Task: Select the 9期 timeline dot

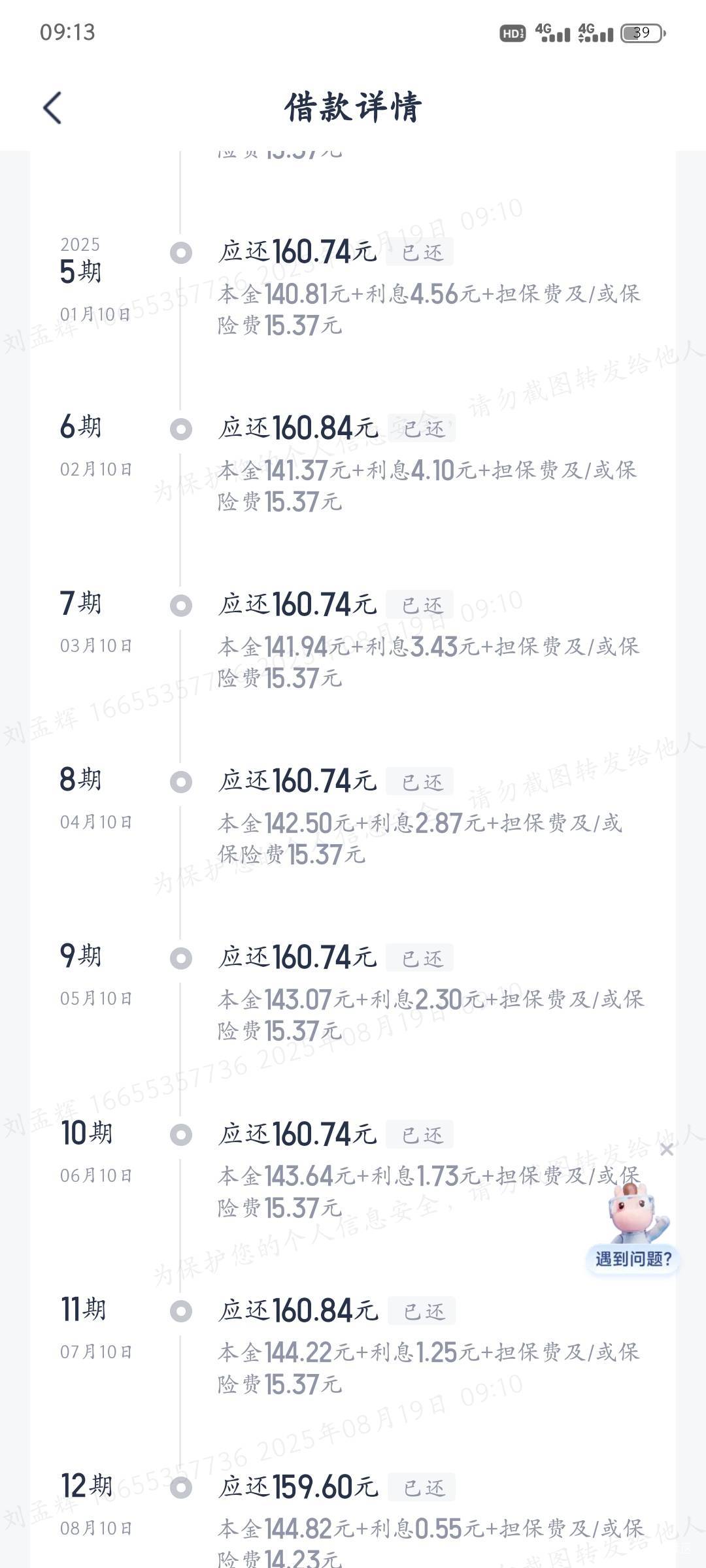Action: (x=181, y=958)
